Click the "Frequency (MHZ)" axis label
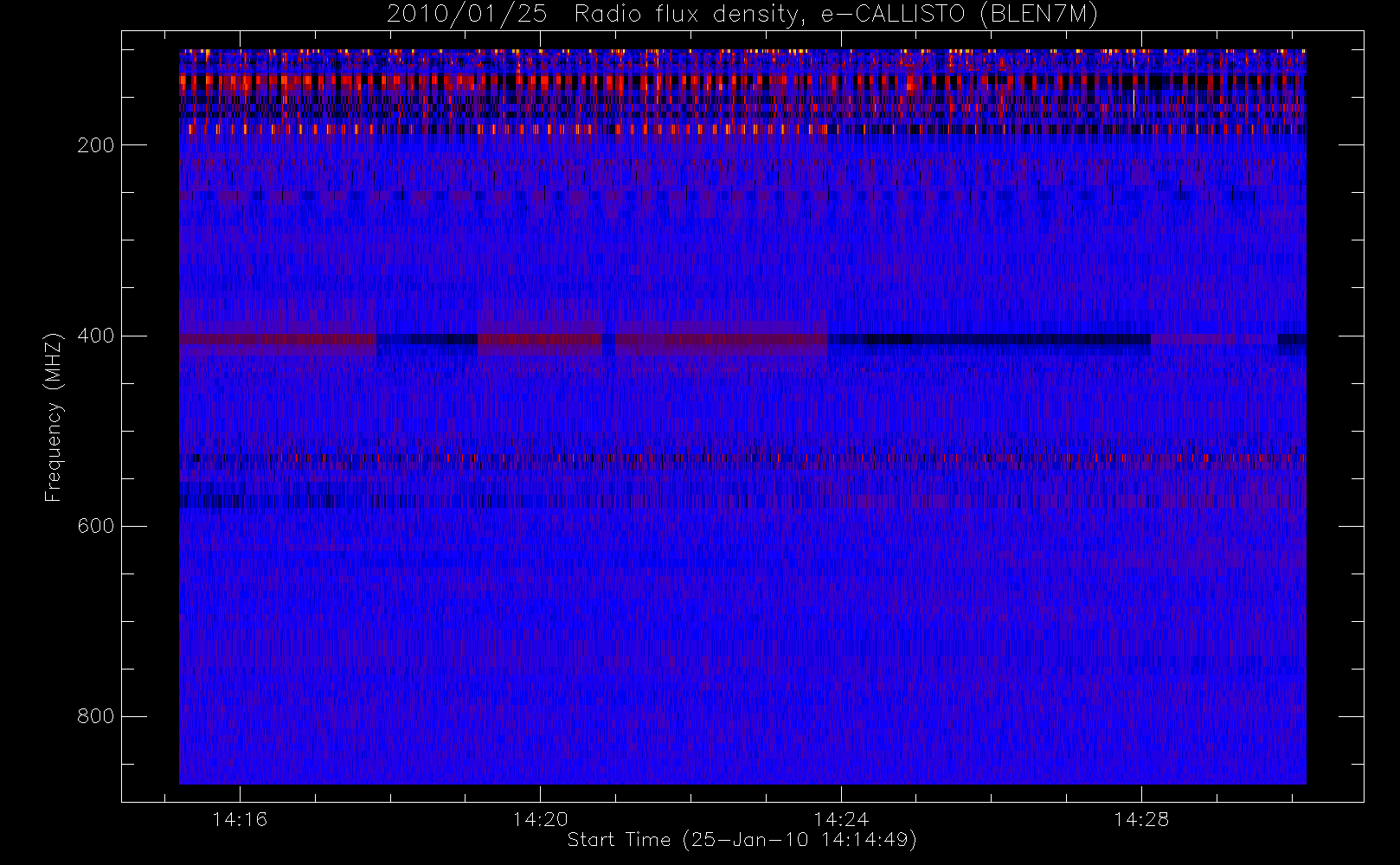The image size is (1400, 865). click(x=54, y=417)
